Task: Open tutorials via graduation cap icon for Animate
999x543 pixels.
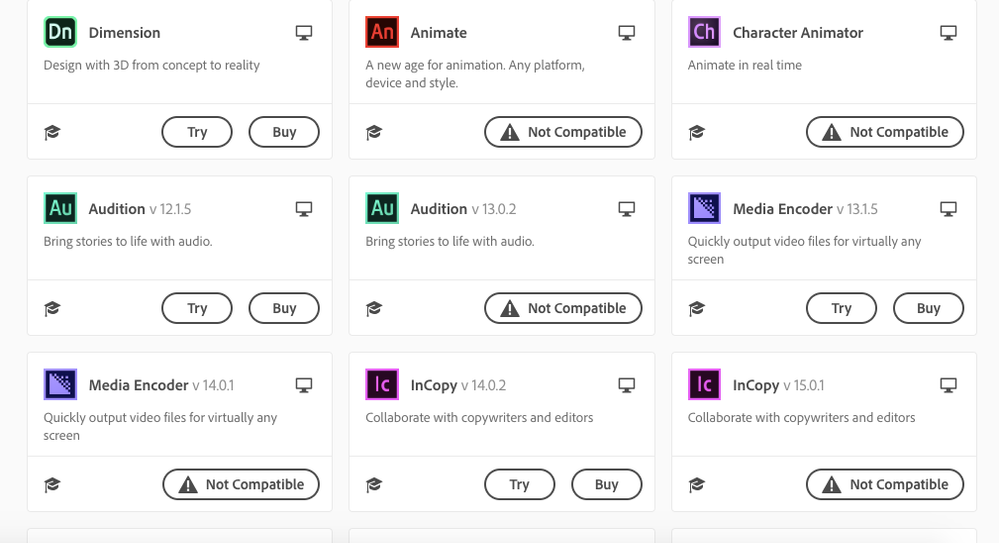Action: pos(373,133)
